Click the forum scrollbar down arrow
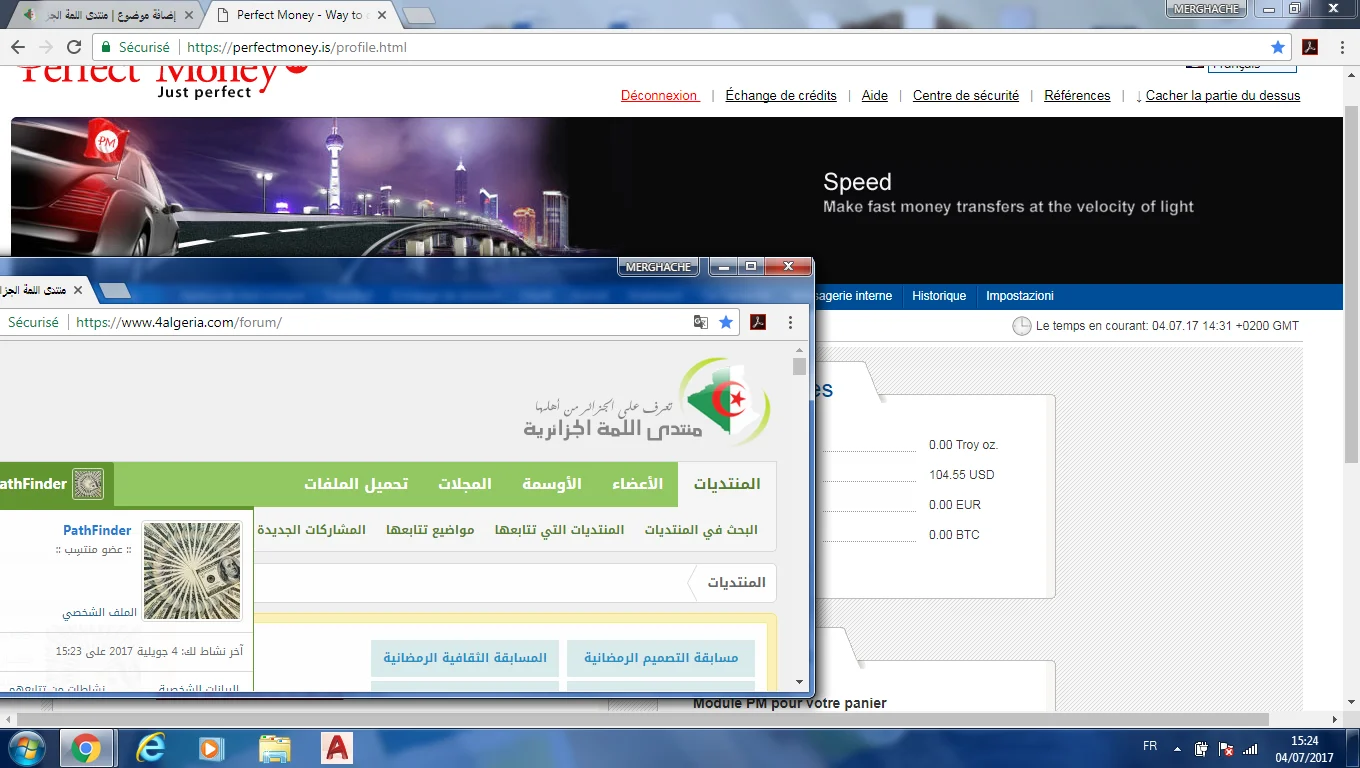 (799, 682)
